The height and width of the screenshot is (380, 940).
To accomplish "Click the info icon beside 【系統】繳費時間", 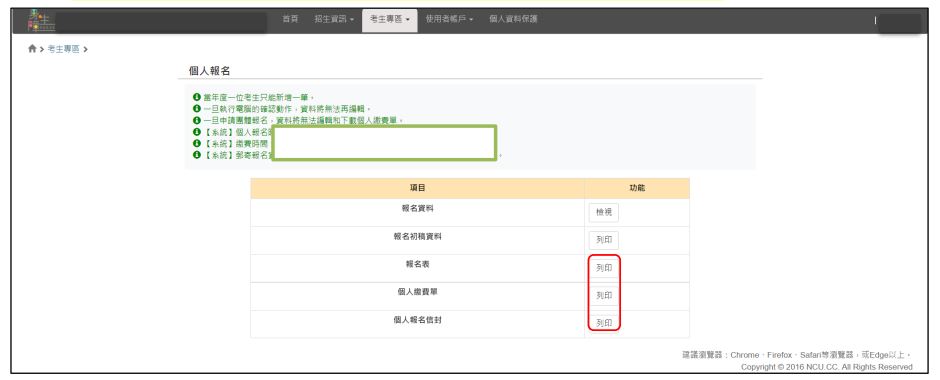I will [x=196, y=143].
